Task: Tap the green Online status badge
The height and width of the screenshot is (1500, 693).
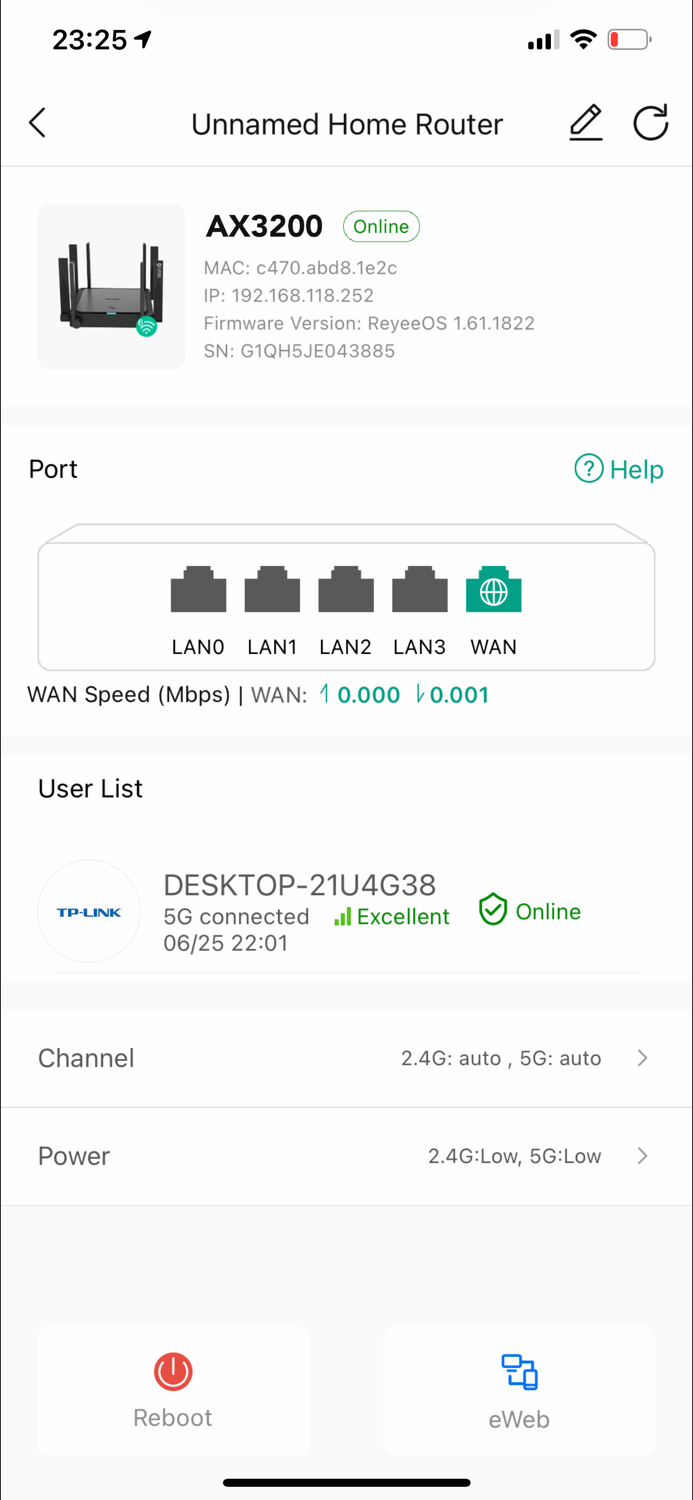Action: (381, 226)
